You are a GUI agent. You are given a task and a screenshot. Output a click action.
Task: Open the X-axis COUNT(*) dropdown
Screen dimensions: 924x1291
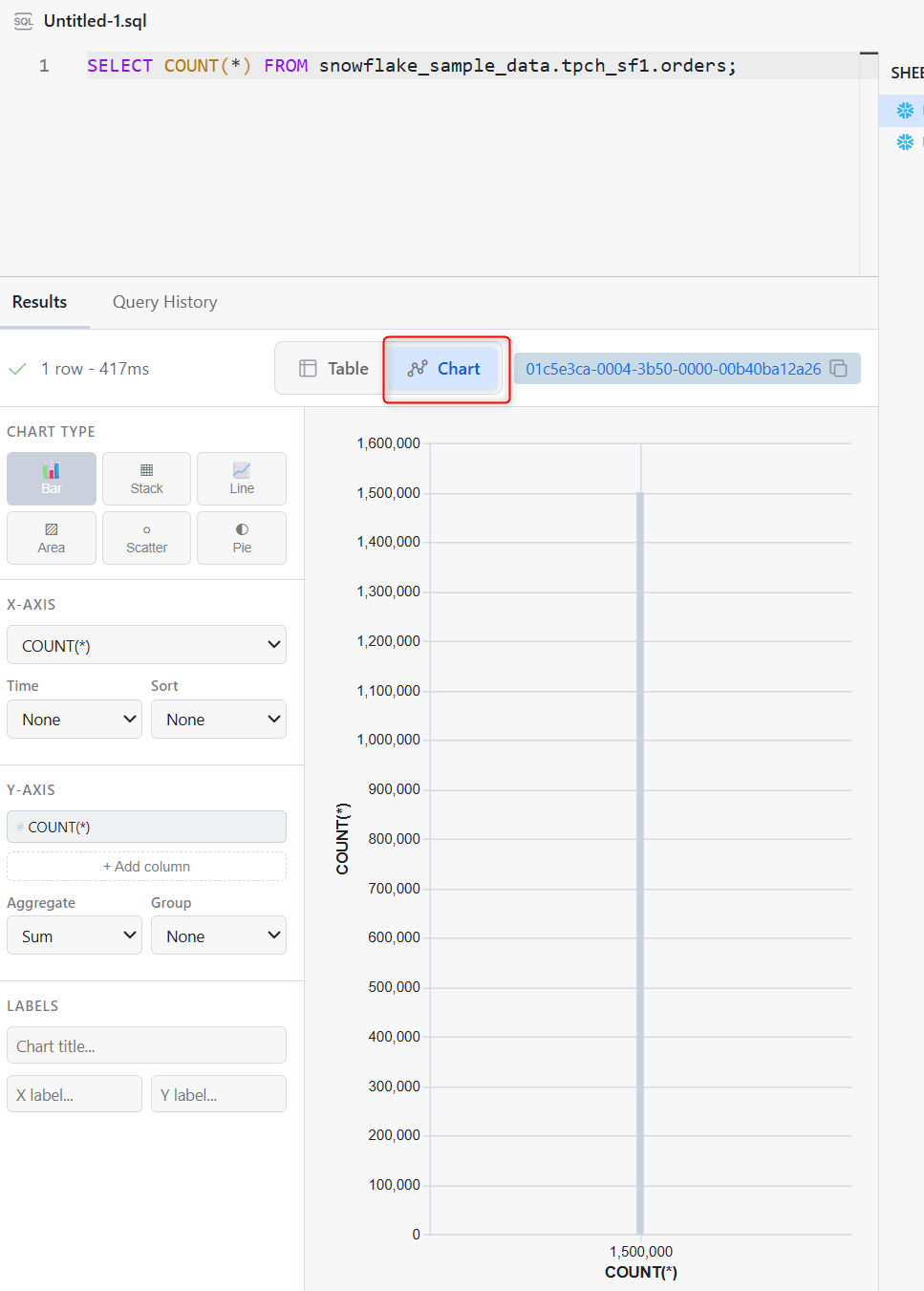tap(146, 645)
